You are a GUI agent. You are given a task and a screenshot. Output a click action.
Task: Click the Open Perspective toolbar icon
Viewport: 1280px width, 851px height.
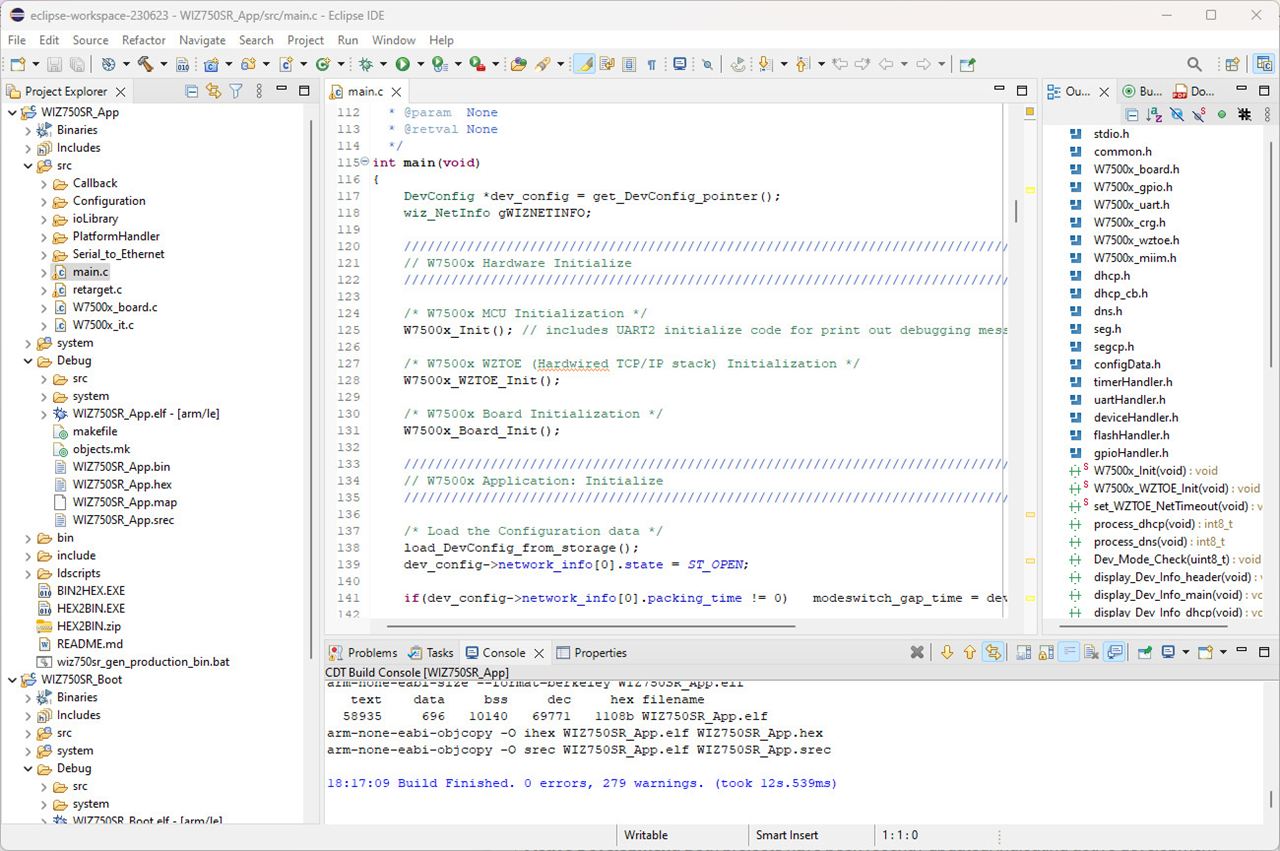1232,64
